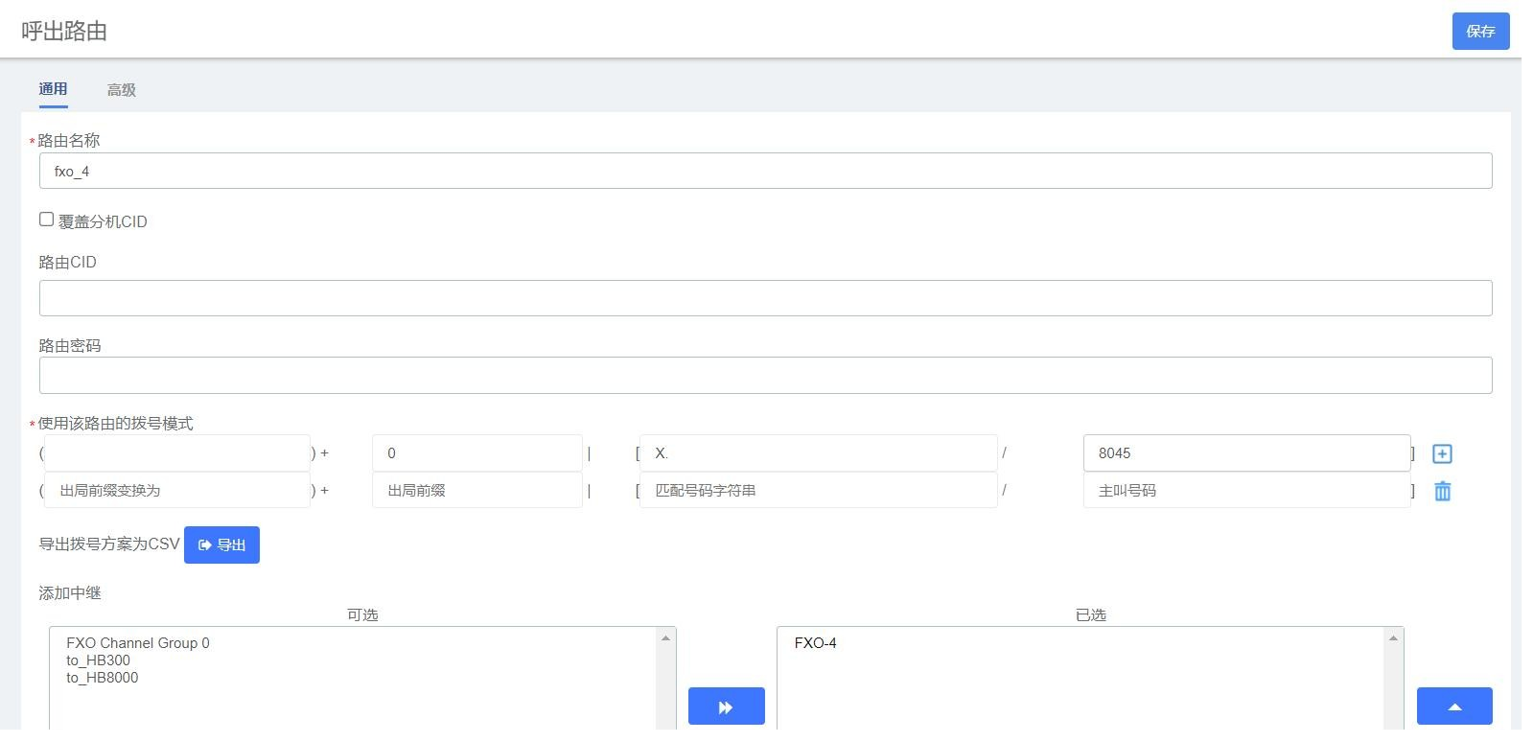Select FXO Channel Group 0 in available list
1522x730 pixels.
pos(138,643)
